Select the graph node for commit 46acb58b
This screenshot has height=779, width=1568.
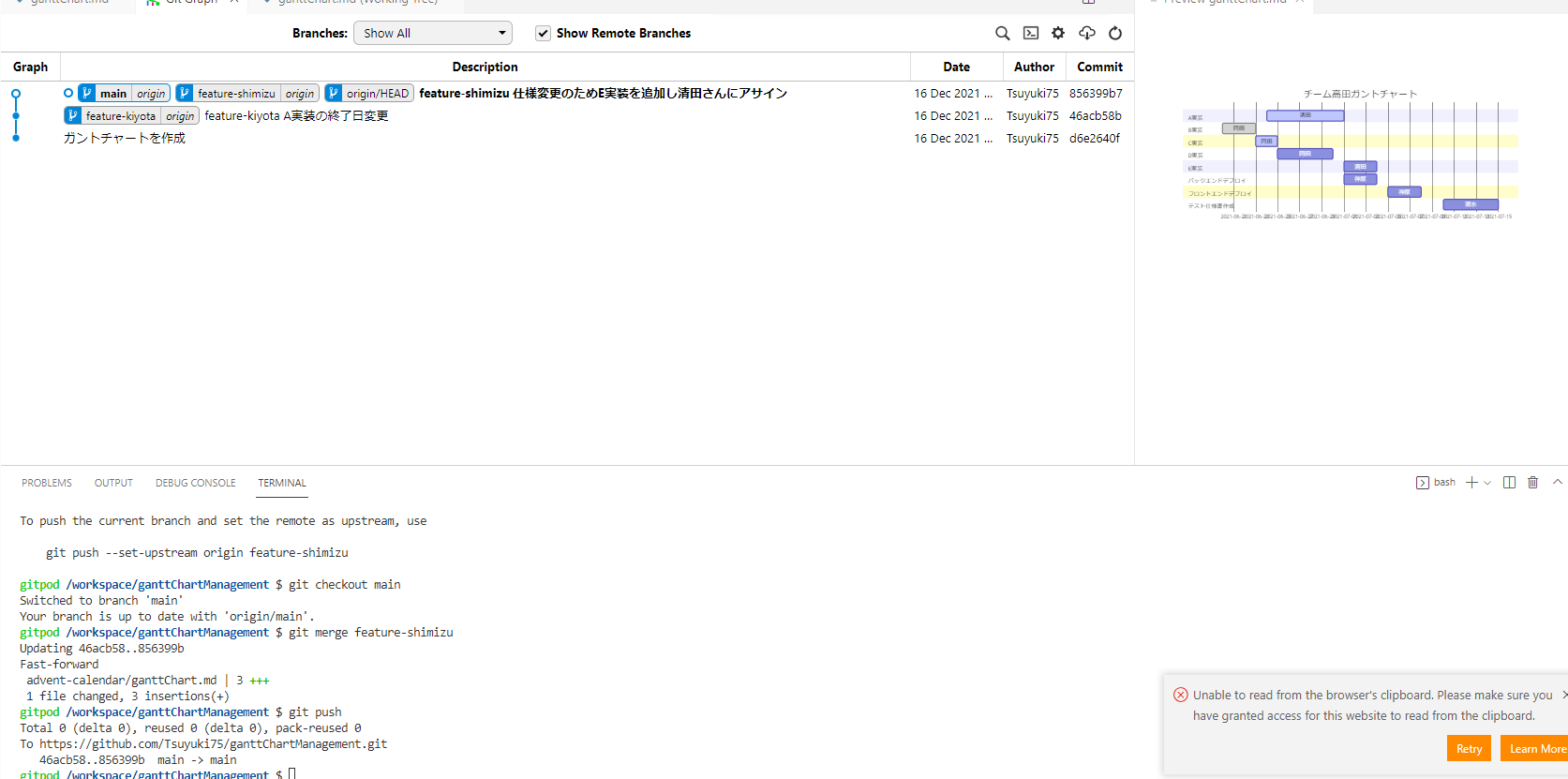click(x=16, y=116)
